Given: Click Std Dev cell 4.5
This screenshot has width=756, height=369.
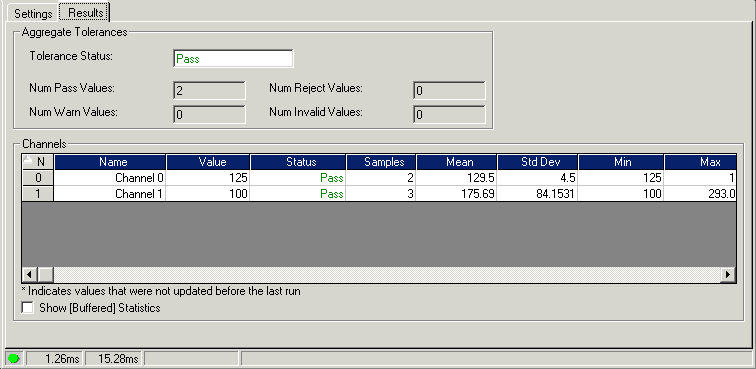Looking at the screenshot, I should [537, 178].
